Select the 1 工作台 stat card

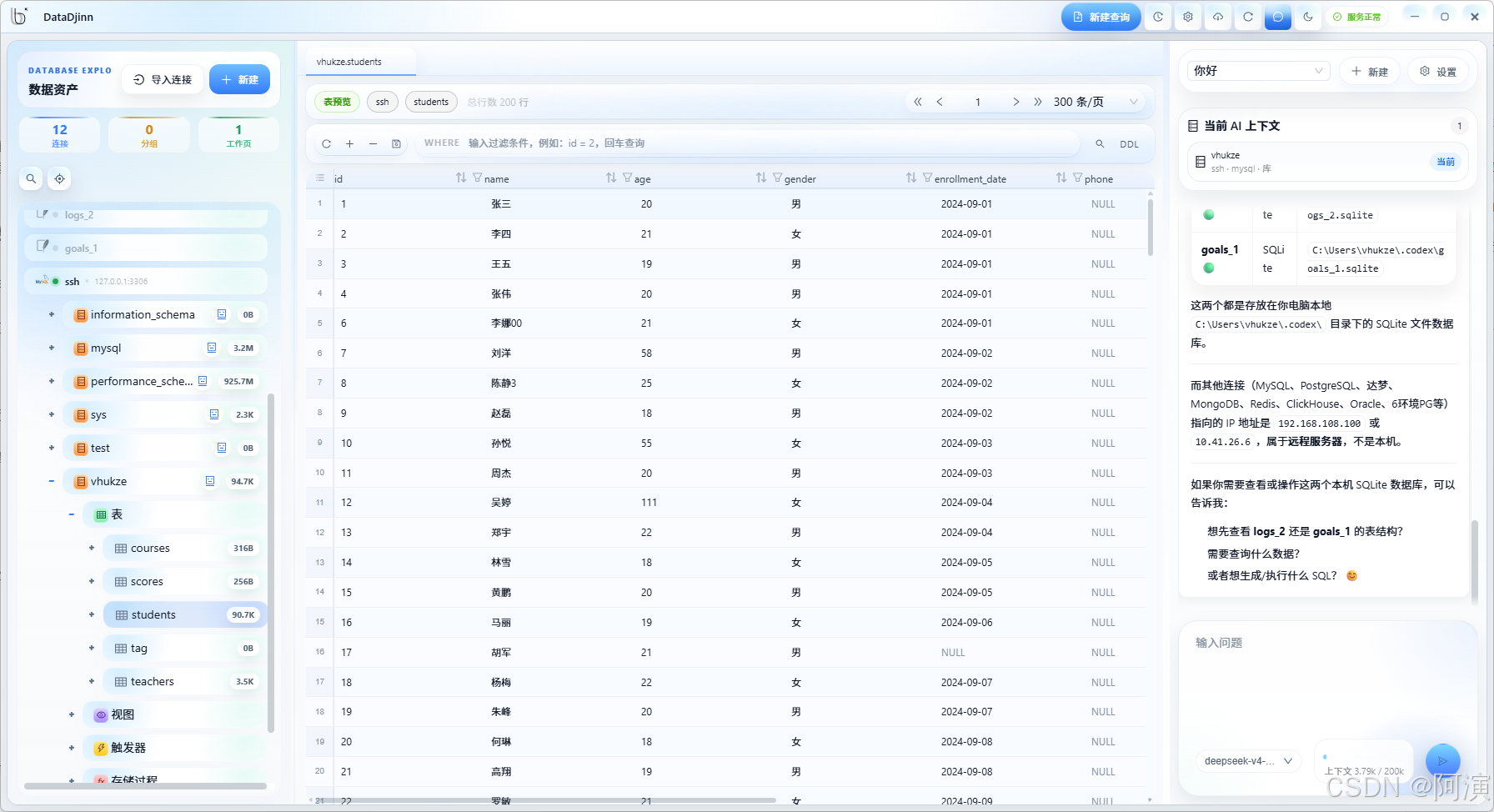238,135
